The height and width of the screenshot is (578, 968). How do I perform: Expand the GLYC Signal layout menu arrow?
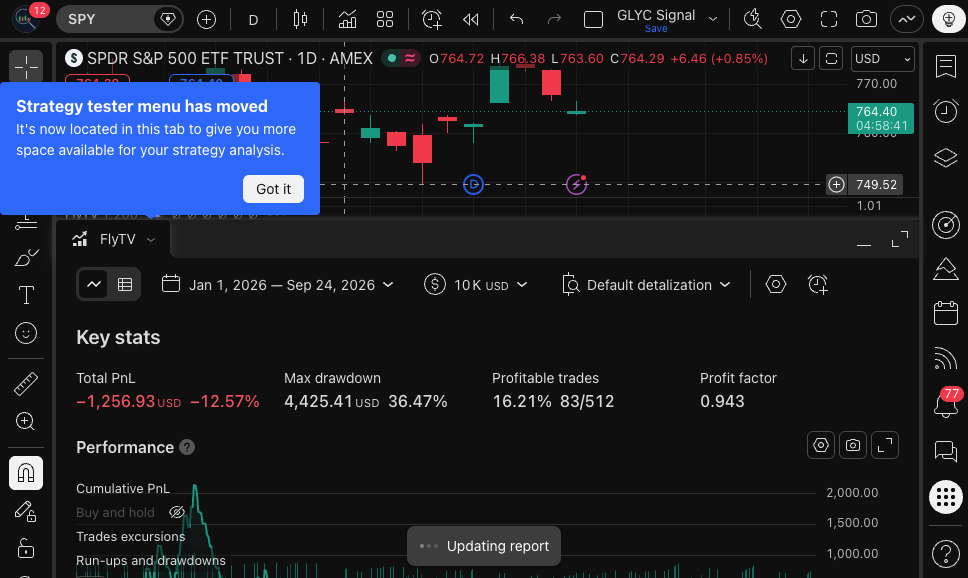click(x=713, y=19)
